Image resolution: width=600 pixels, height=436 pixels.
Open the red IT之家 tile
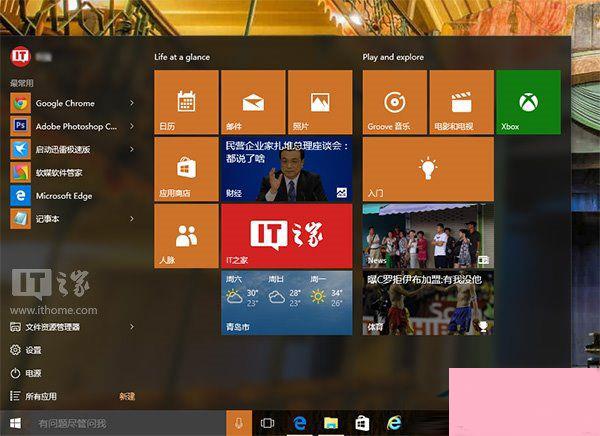point(287,236)
